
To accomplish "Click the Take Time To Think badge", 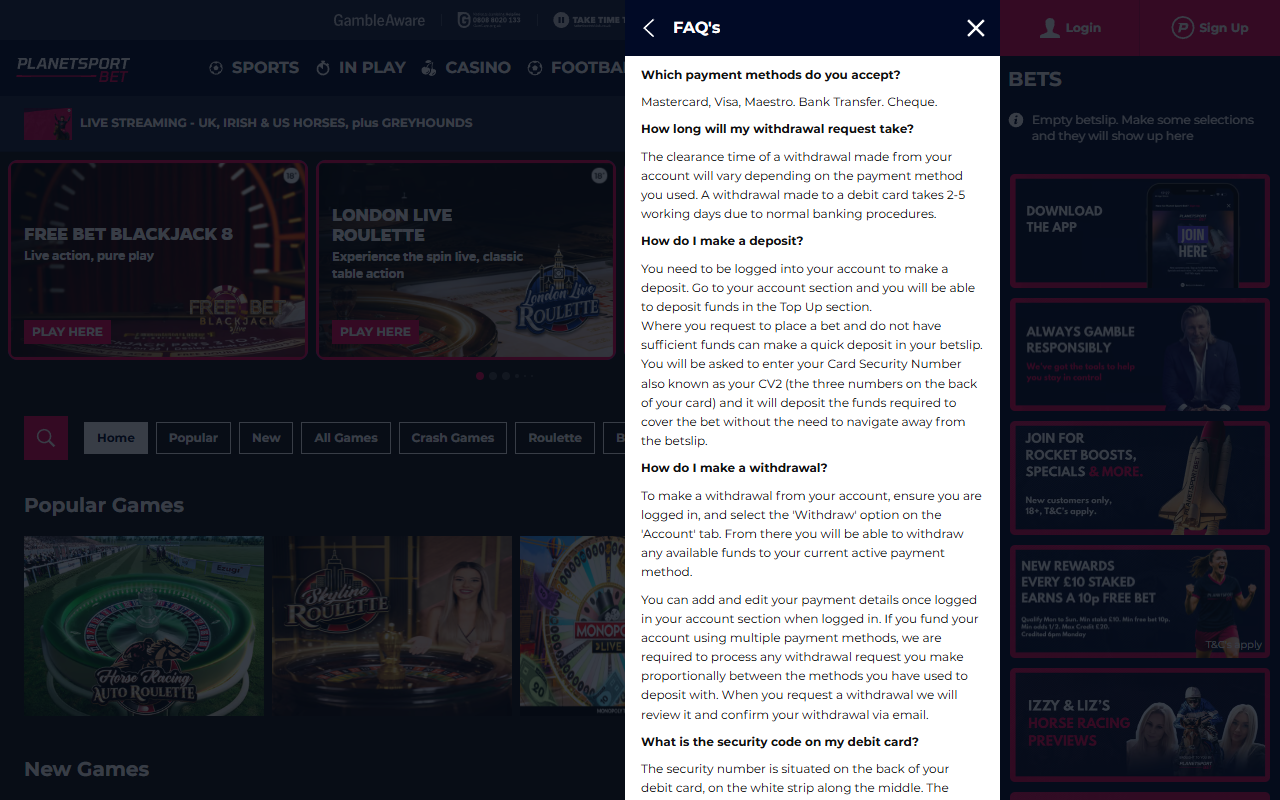I will coord(588,20).
